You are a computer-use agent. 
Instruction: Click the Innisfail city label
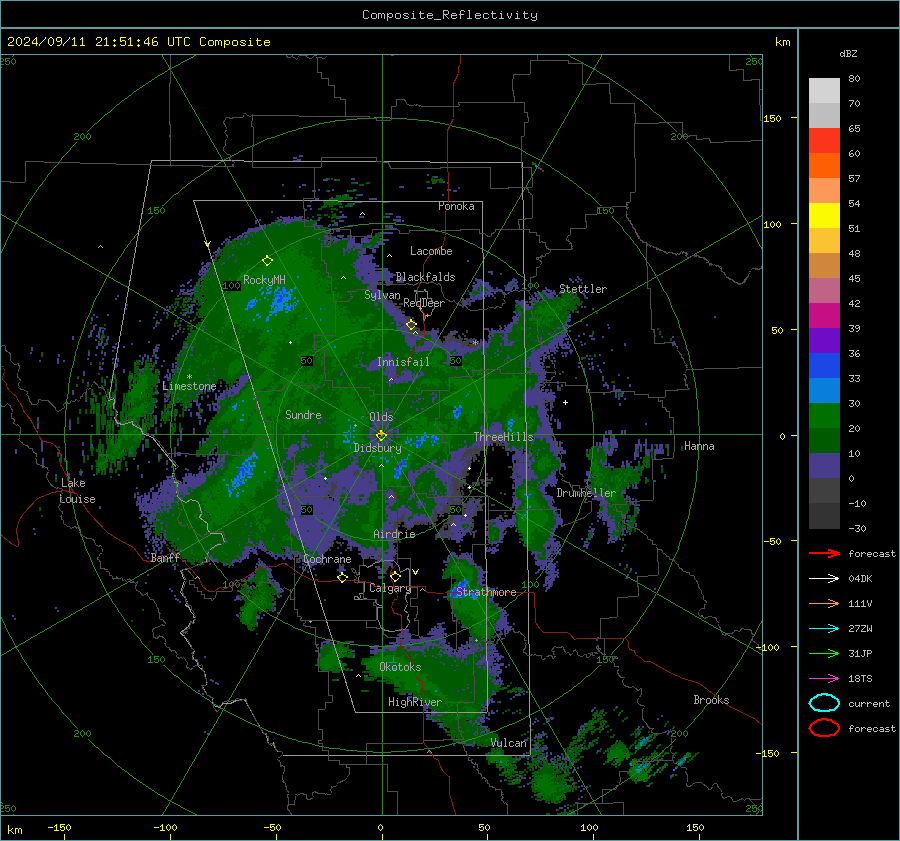(403, 362)
